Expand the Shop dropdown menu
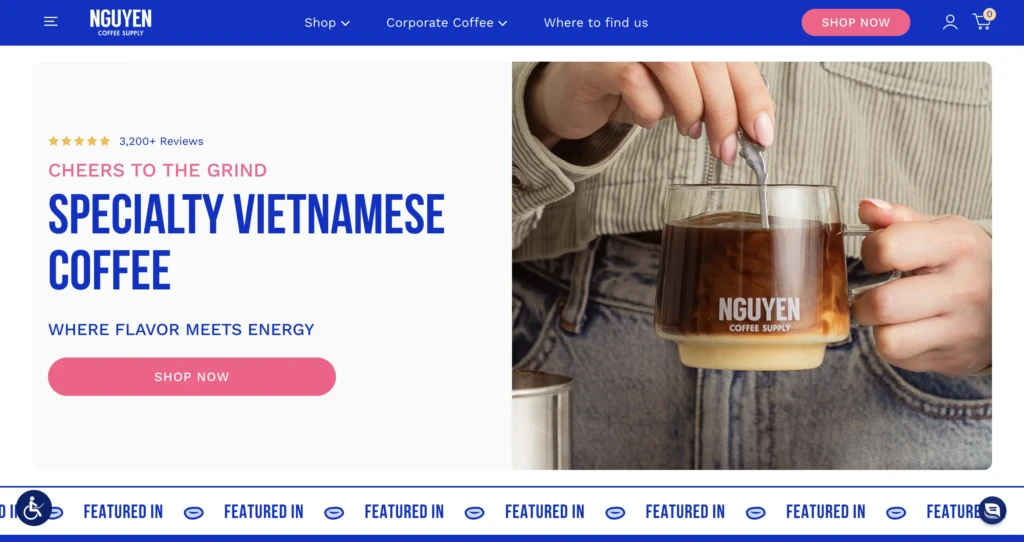1024x542 pixels. pyautogui.click(x=327, y=23)
